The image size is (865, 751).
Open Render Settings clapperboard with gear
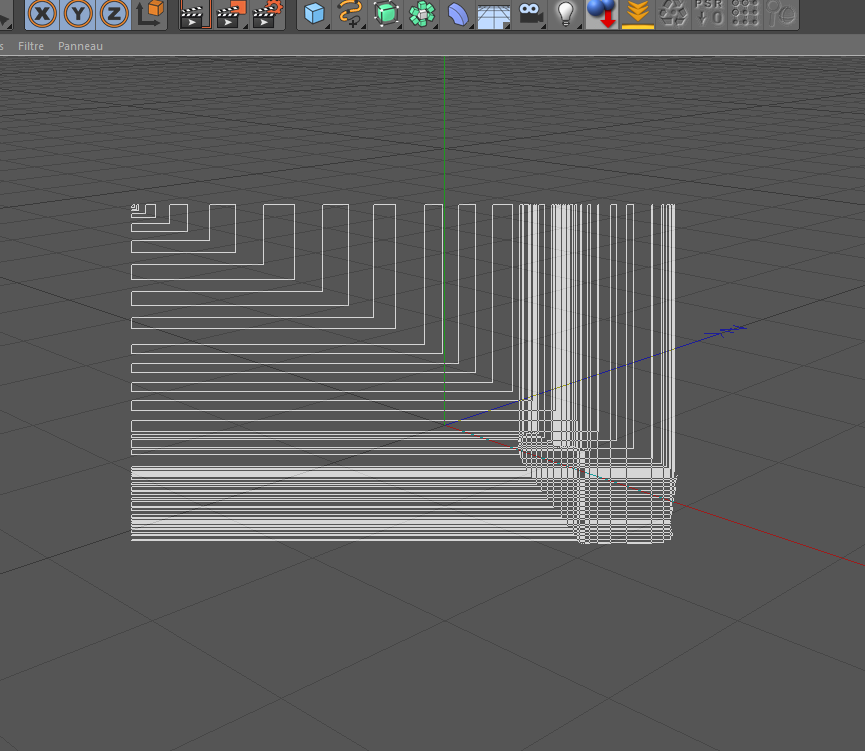pos(268,13)
